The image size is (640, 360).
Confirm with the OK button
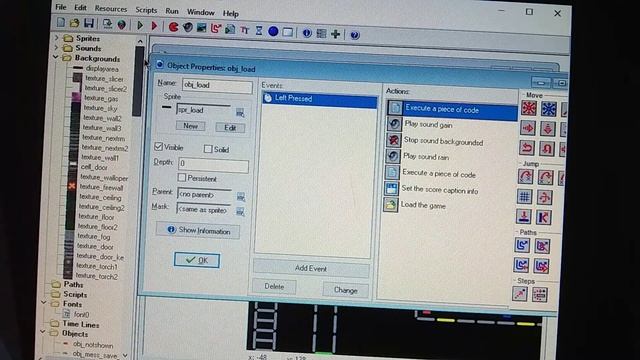(x=197, y=260)
